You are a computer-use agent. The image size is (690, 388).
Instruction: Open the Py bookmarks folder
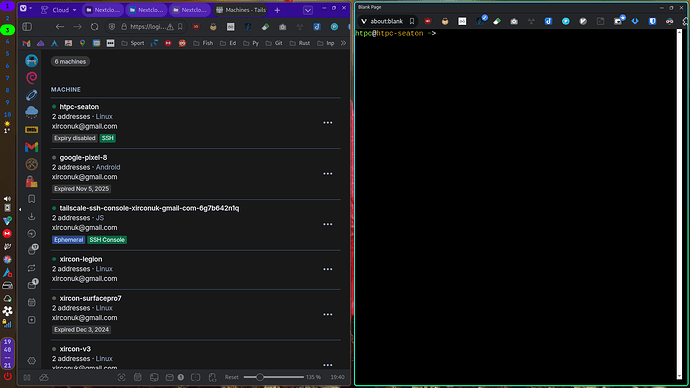(251, 43)
